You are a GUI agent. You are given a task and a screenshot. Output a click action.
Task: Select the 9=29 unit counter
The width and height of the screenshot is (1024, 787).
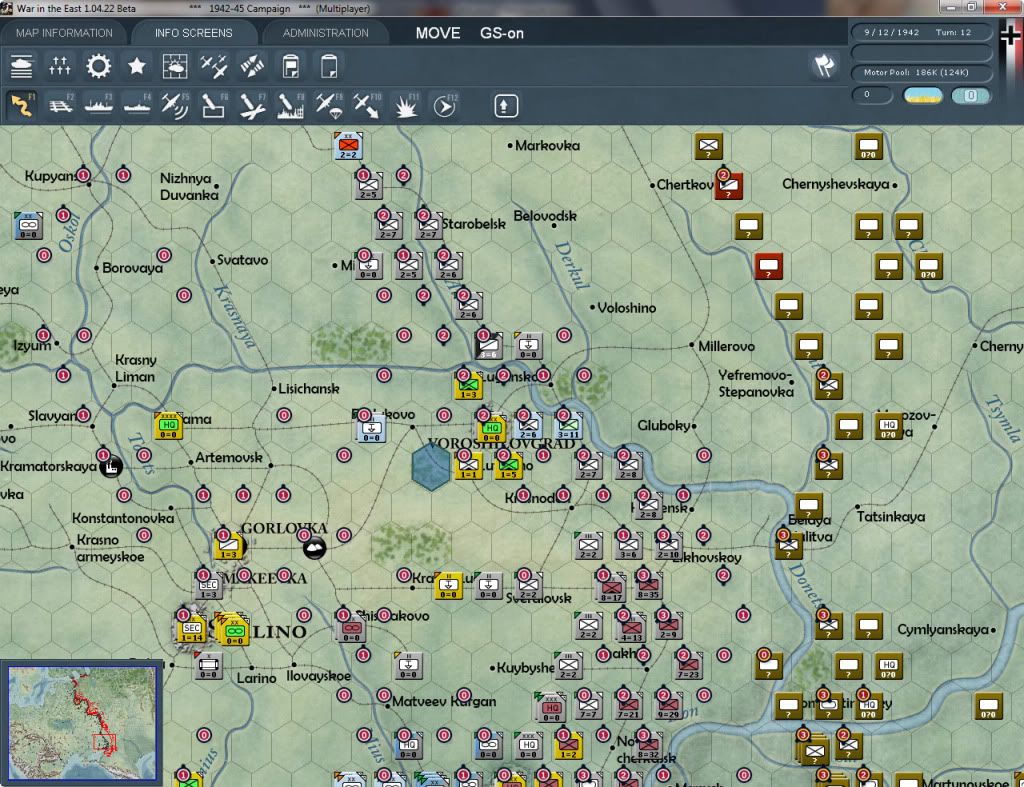click(667, 705)
